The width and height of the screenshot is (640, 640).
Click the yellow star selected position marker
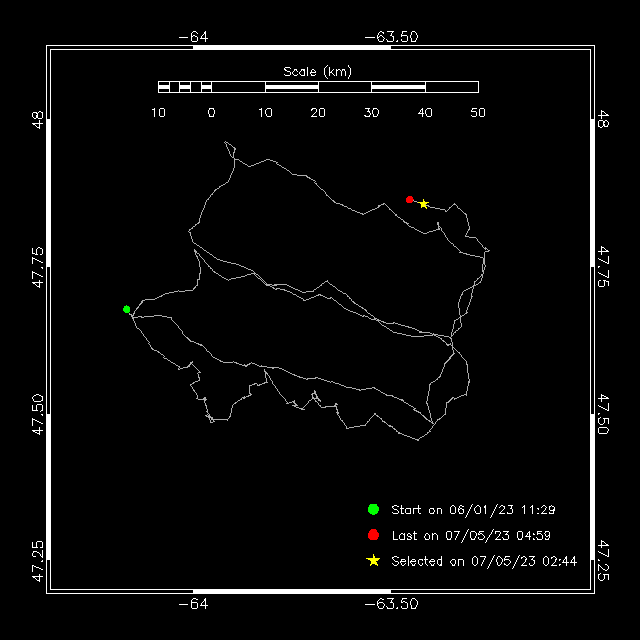coord(424,204)
